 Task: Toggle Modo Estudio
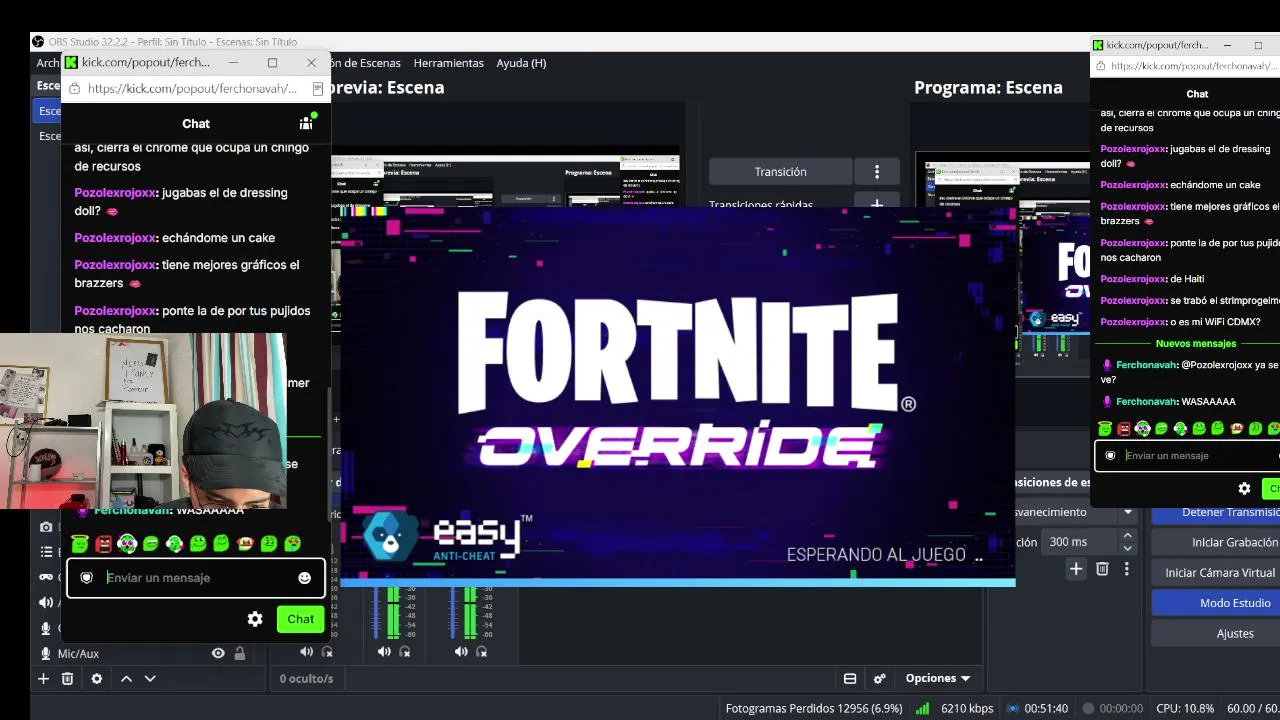pyautogui.click(x=1216, y=603)
